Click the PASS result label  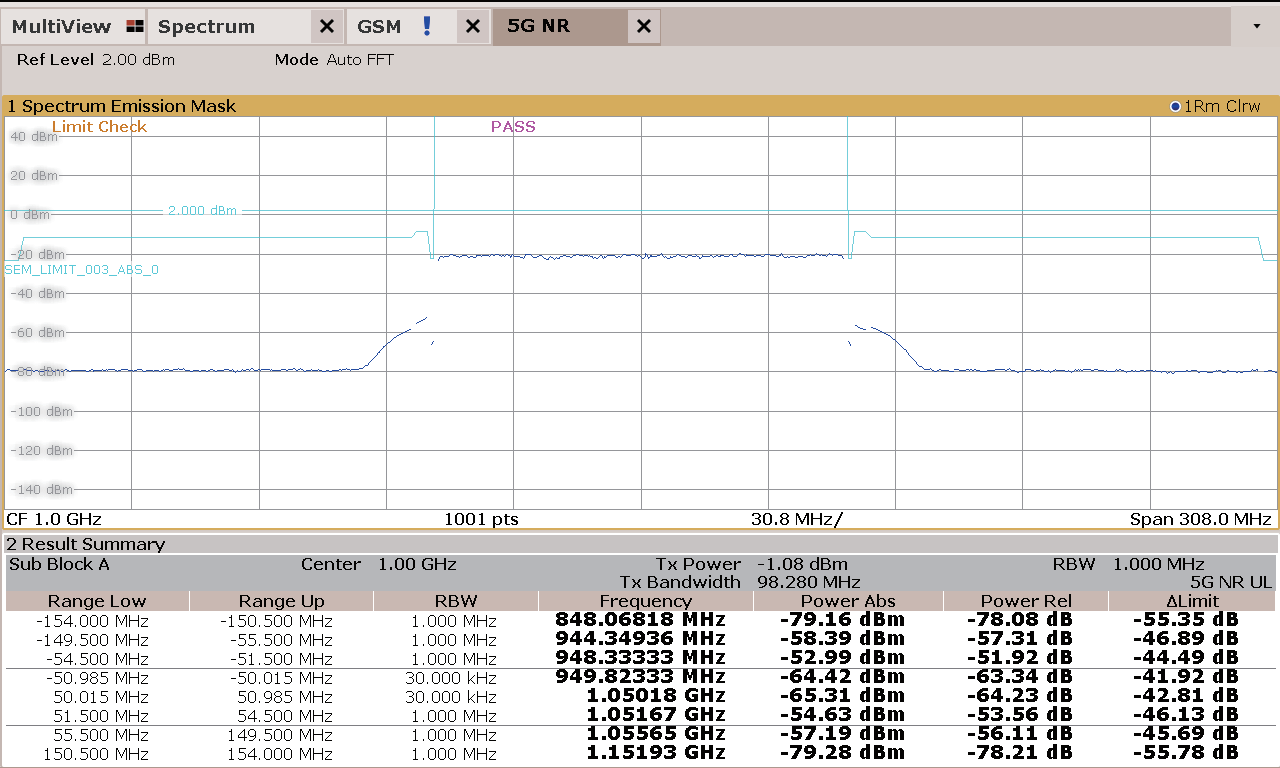tap(513, 127)
